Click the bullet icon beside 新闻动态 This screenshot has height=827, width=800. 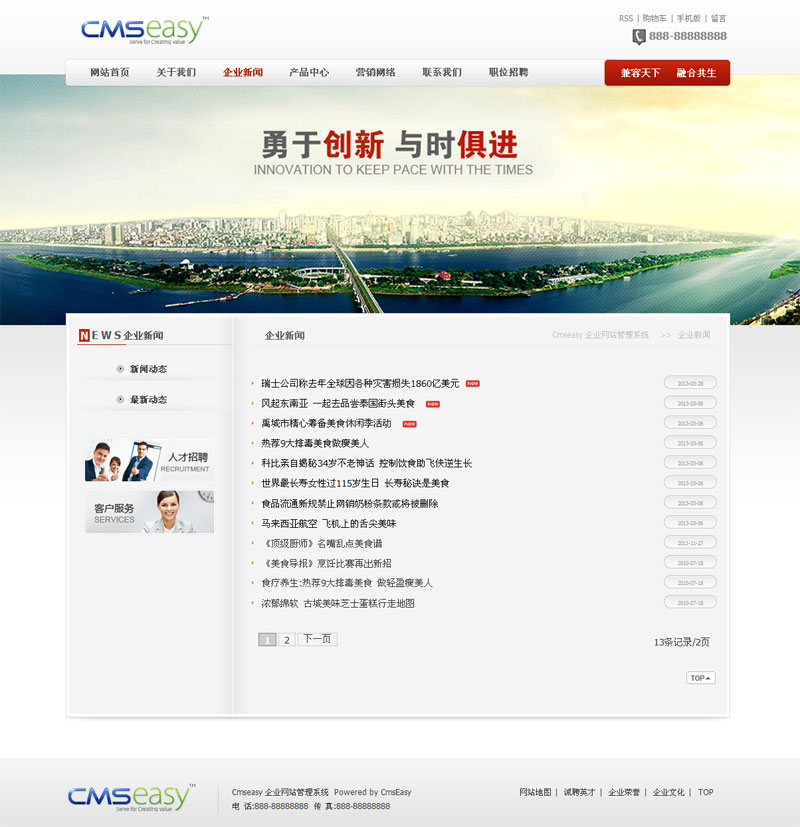[x=121, y=369]
